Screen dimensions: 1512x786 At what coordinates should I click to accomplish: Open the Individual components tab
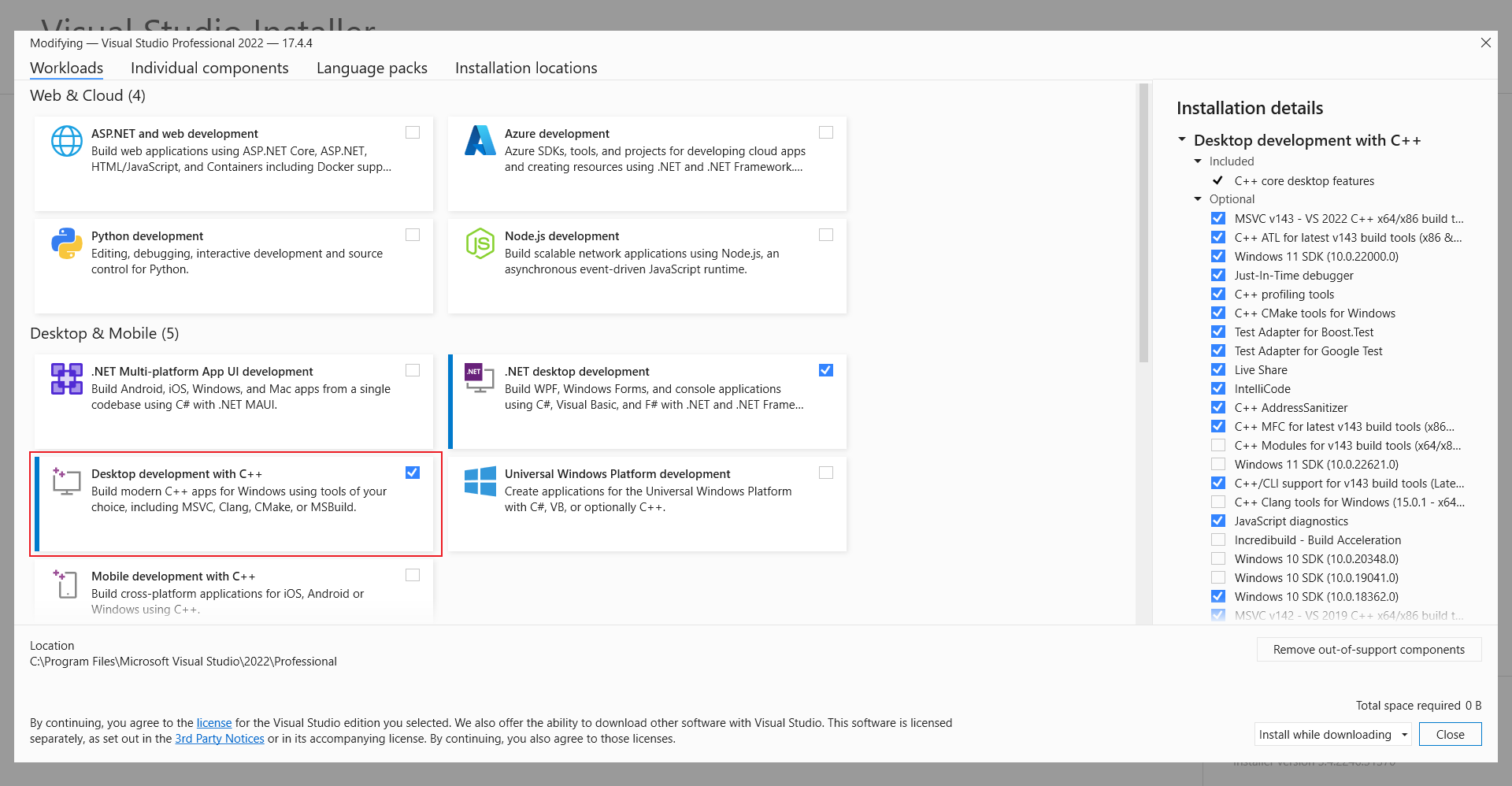click(209, 68)
